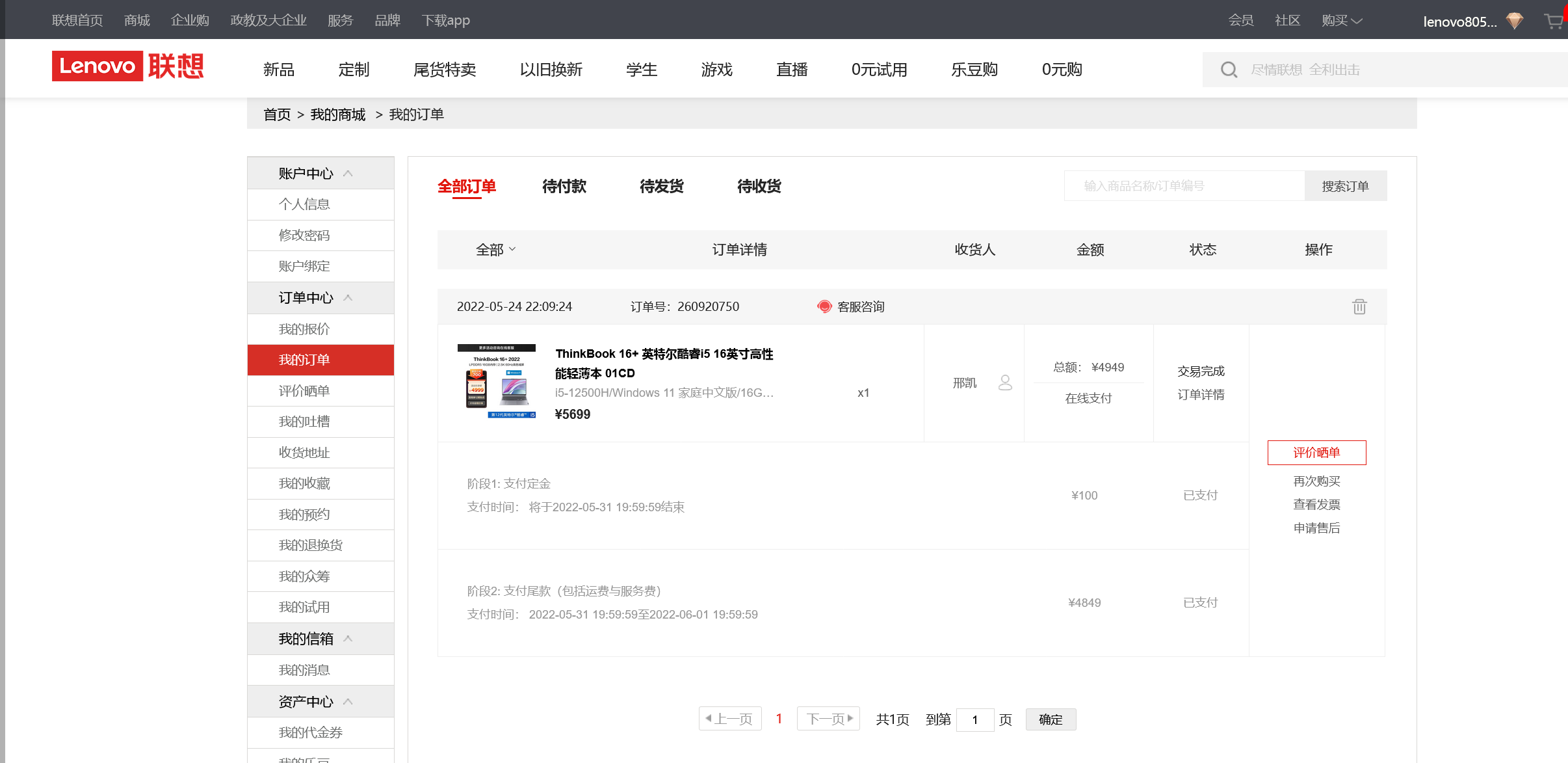Expand the 购买 top menu dropdown

(1342, 20)
